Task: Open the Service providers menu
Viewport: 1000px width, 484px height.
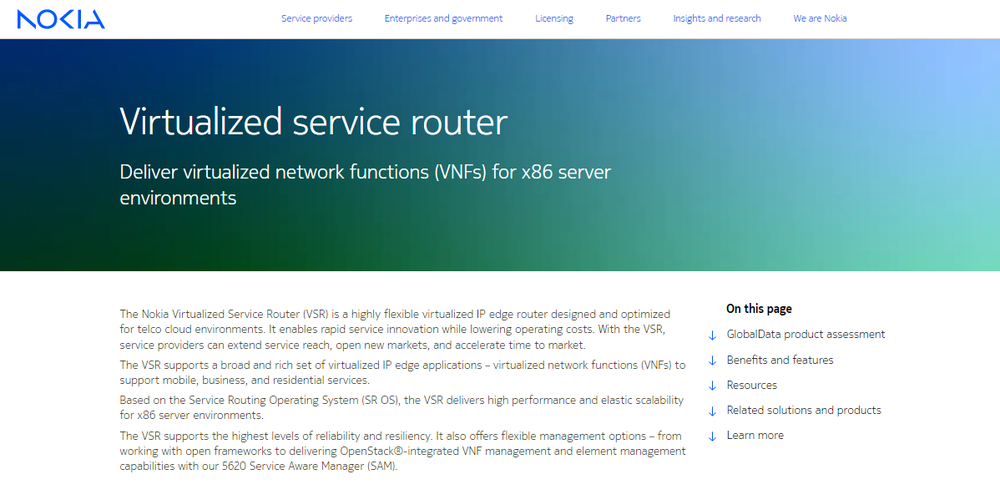Action: (317, 18)
